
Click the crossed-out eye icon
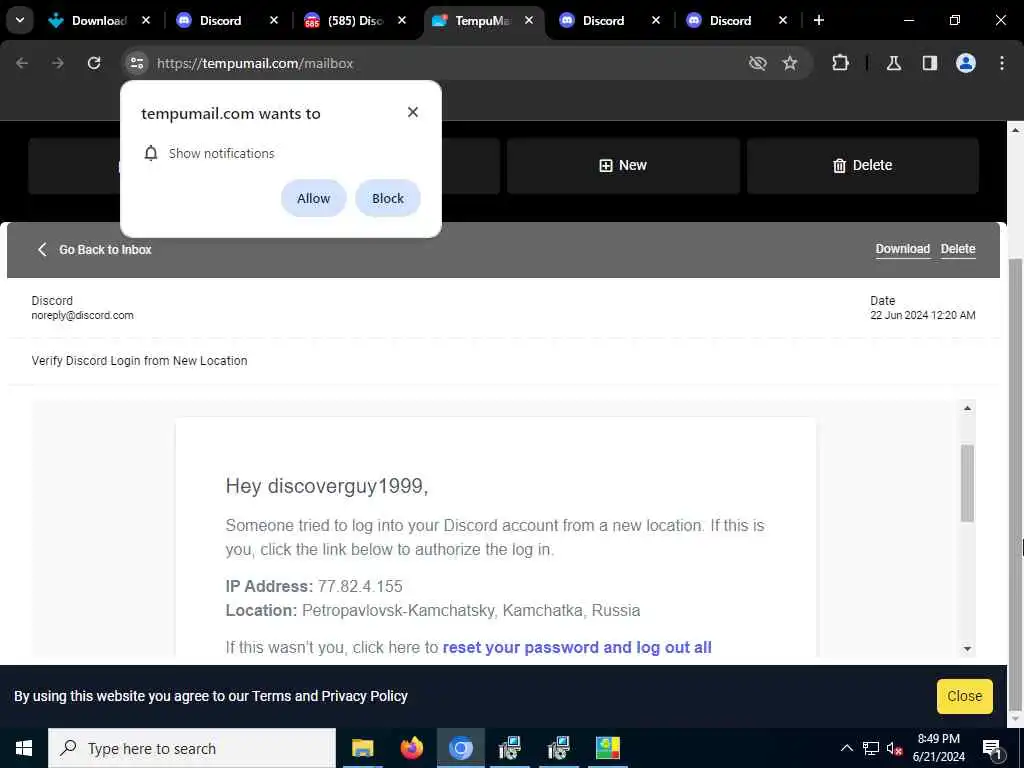[x=758, y=63]
